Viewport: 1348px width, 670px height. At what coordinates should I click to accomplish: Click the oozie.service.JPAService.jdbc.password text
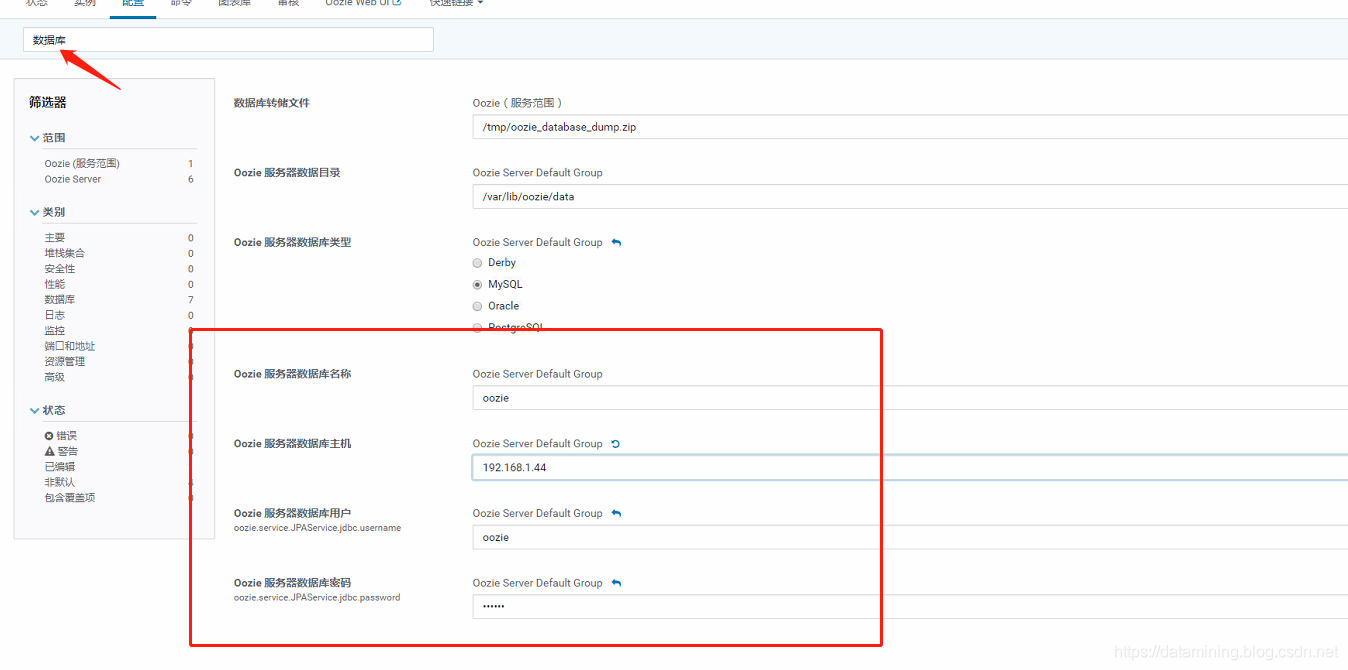[317, 598]
